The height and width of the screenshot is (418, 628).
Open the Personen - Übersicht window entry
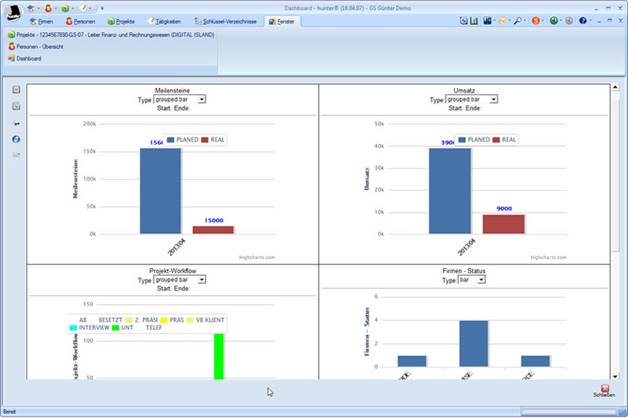pyautogui.click(x=46, y=46)
